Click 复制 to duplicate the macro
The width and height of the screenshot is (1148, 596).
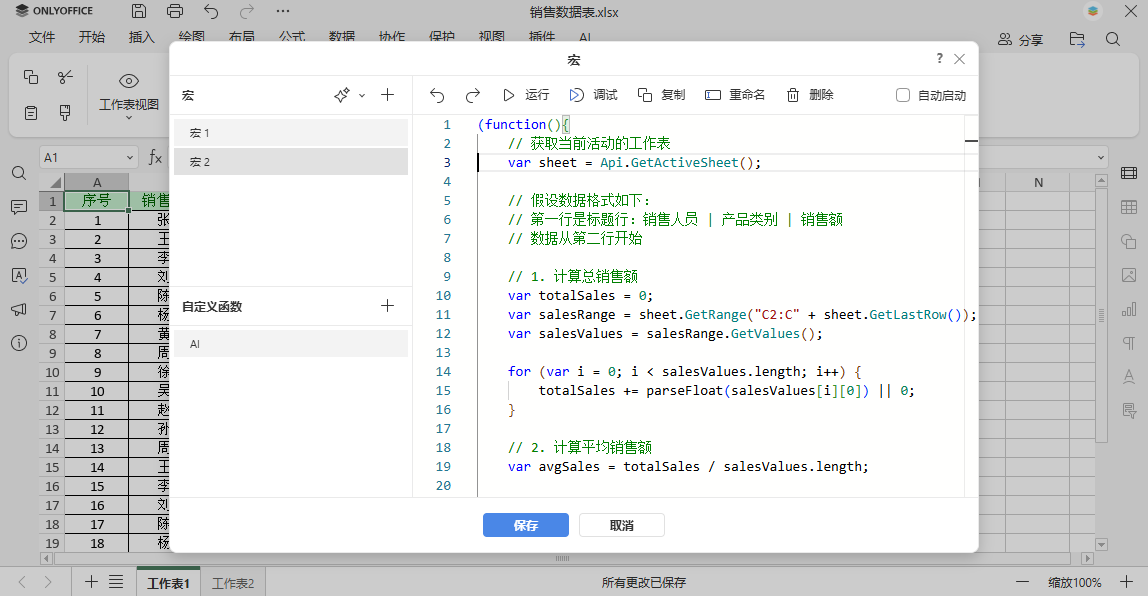tap(662, 95)
